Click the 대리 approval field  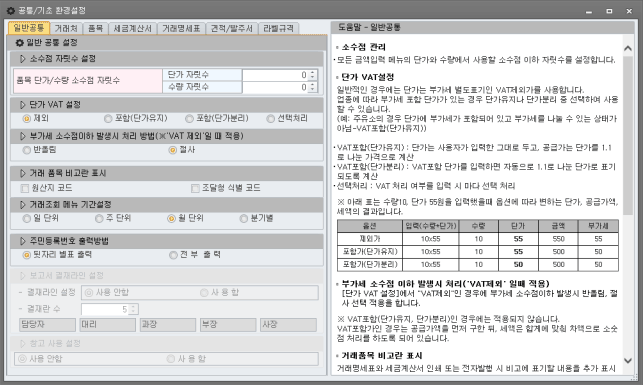pyautogui.click(x=107, y=325)
